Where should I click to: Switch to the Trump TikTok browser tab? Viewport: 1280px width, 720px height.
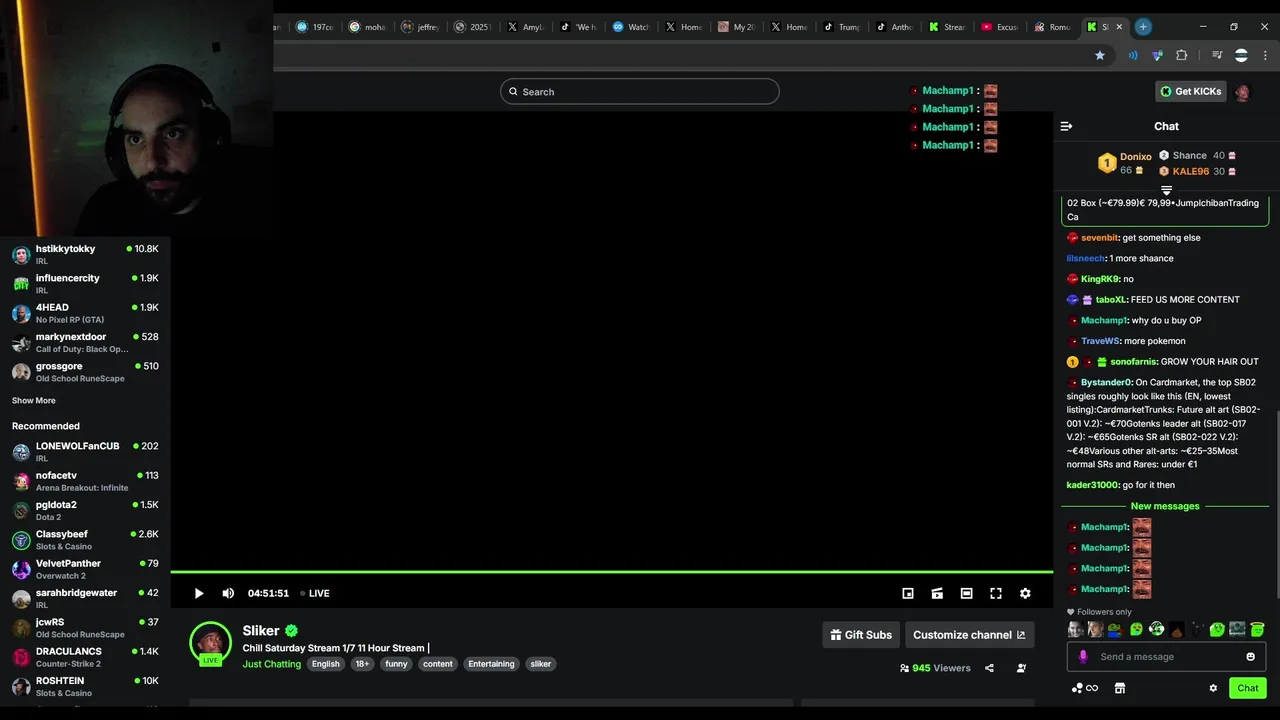841,27
